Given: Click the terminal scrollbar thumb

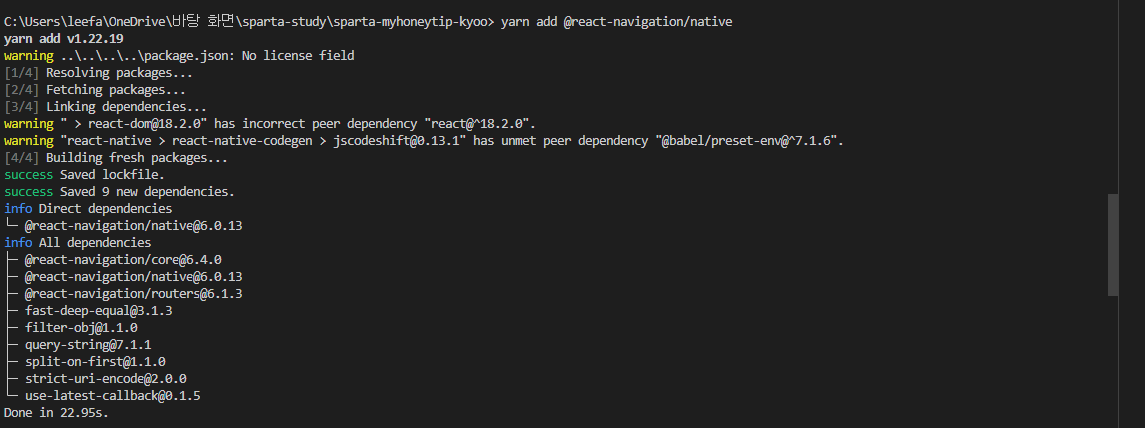Looking at the screenshot, I should click(1113, 245).
